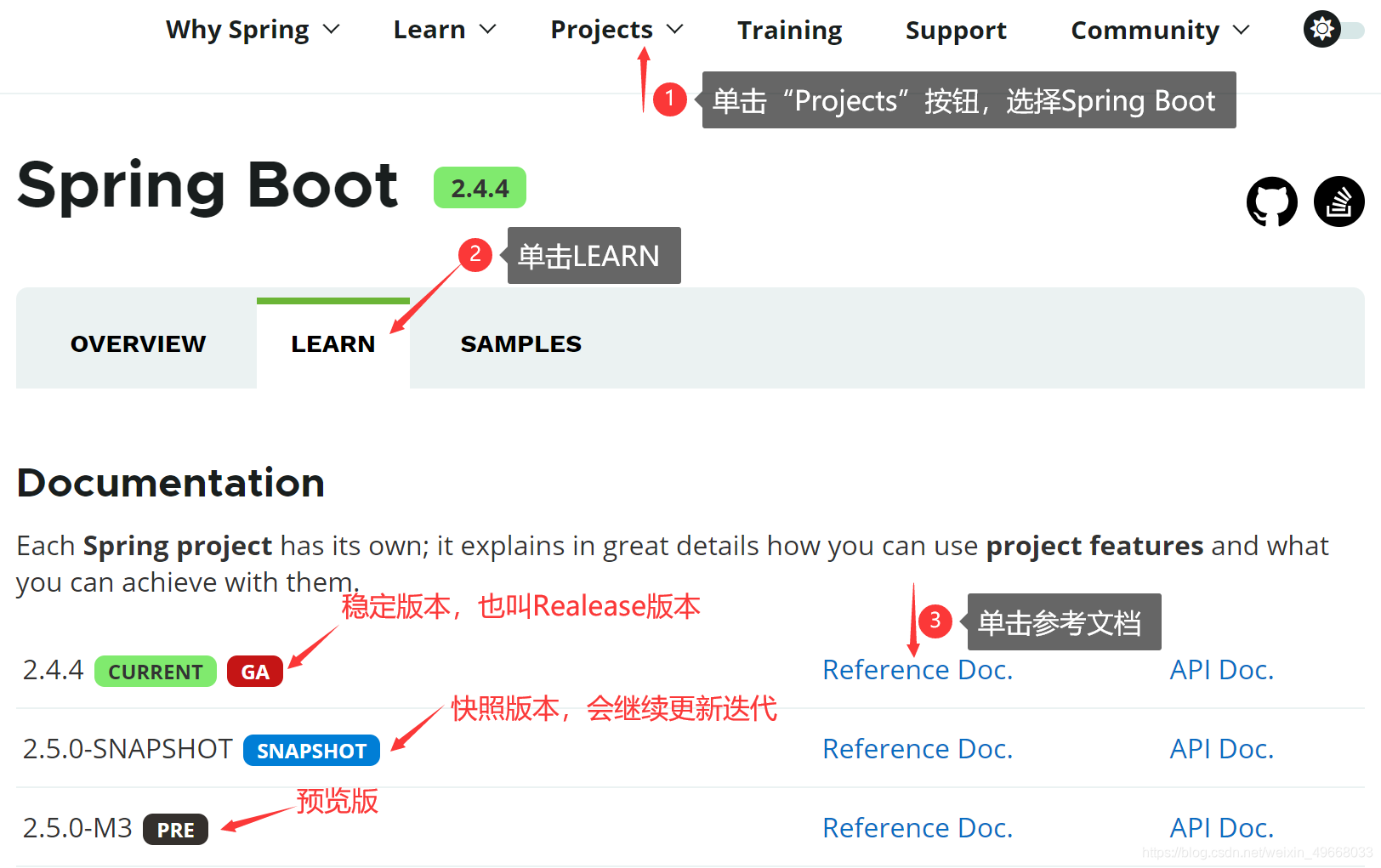The image size is (1381, 868).
Task: Click the 2.5.0-SNAPSHOT version text
Action: [x=128, y=749]
